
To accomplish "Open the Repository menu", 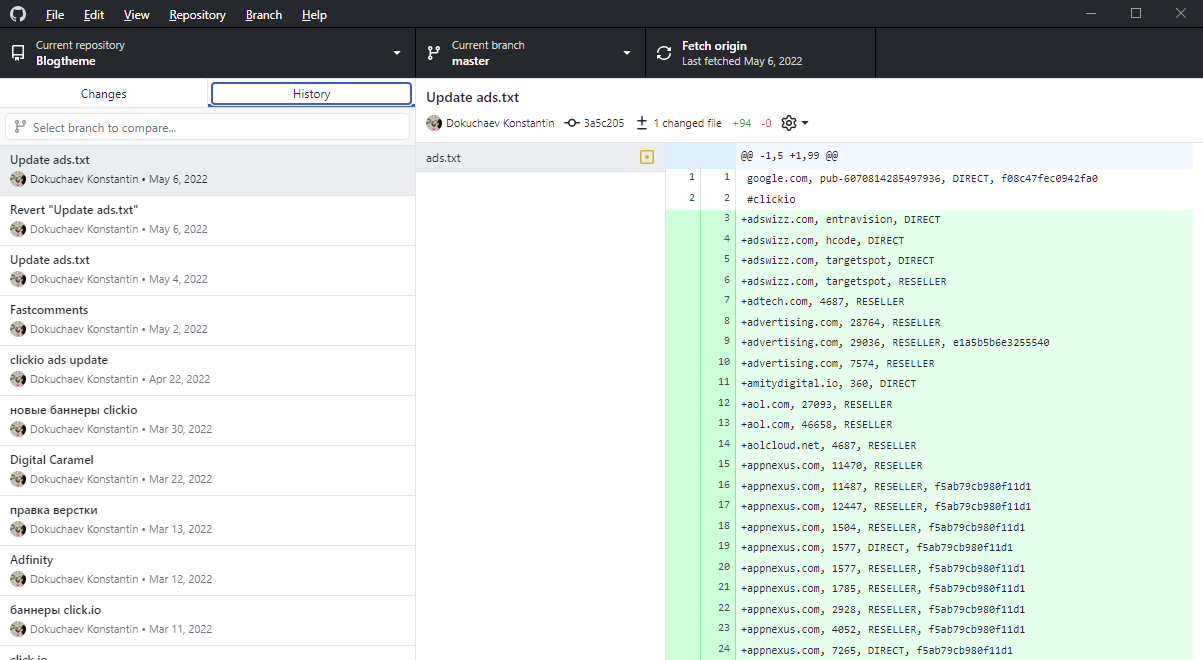I will (197, 15).
